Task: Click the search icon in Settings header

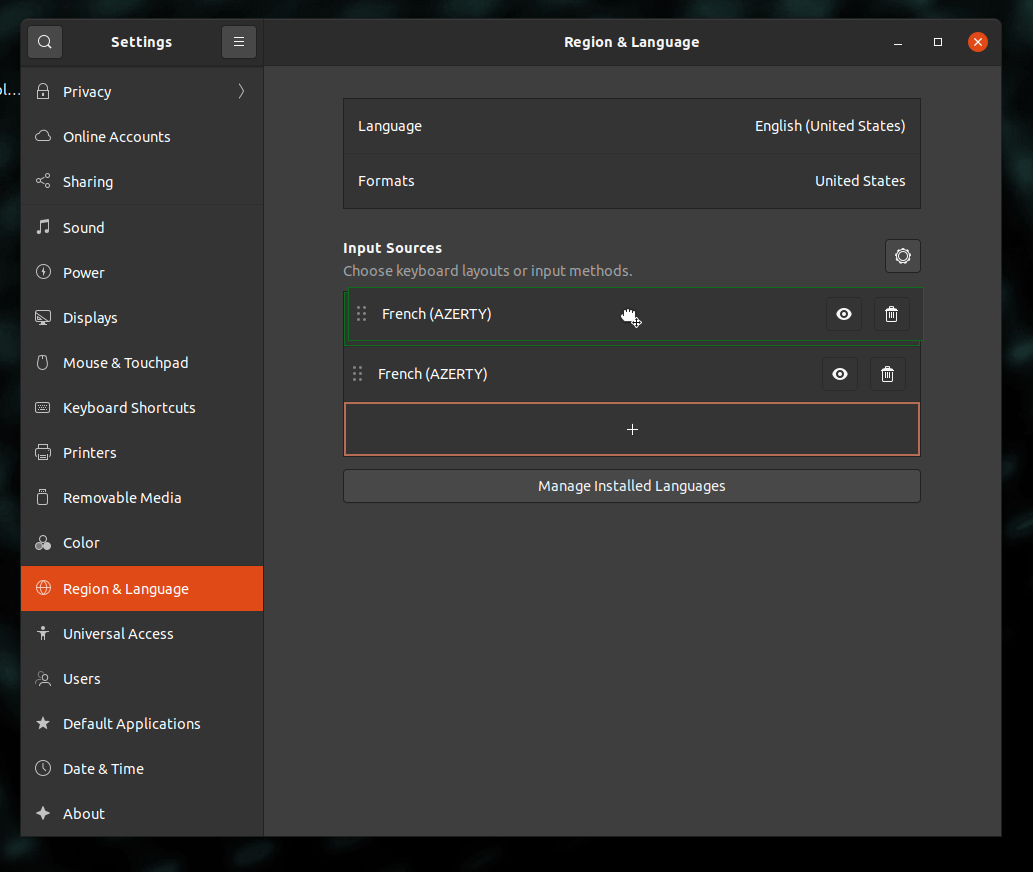Action: pyautogui.click(x=45, y=42)
